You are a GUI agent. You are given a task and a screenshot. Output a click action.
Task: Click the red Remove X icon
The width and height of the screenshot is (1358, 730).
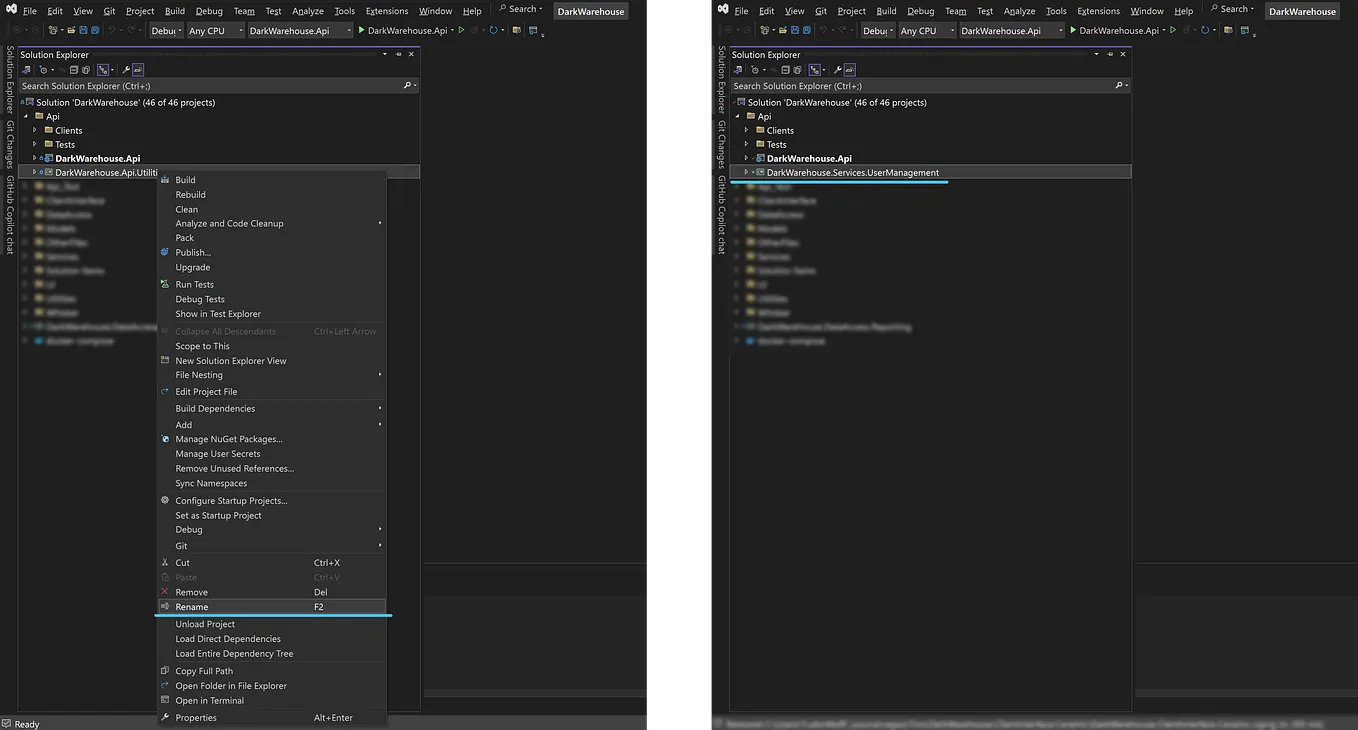165,592
